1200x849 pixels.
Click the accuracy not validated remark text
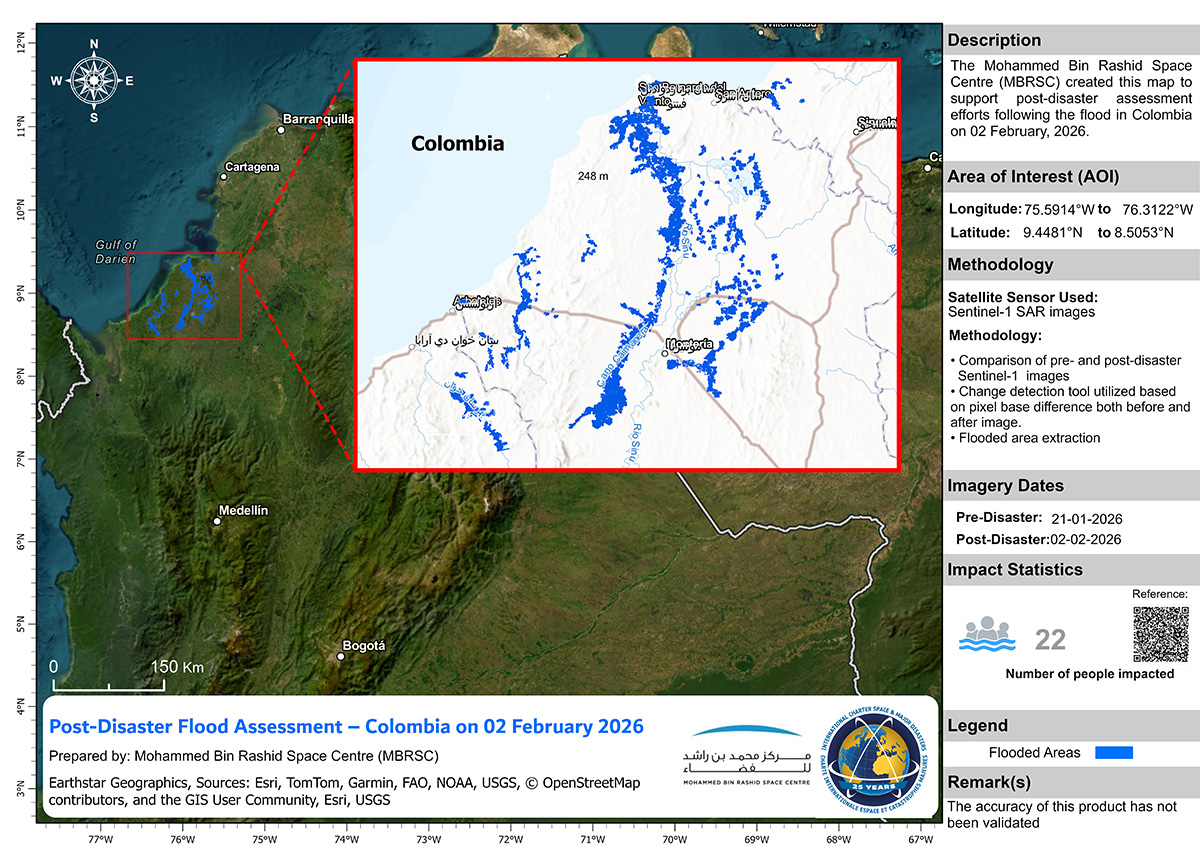point(1062,814)
